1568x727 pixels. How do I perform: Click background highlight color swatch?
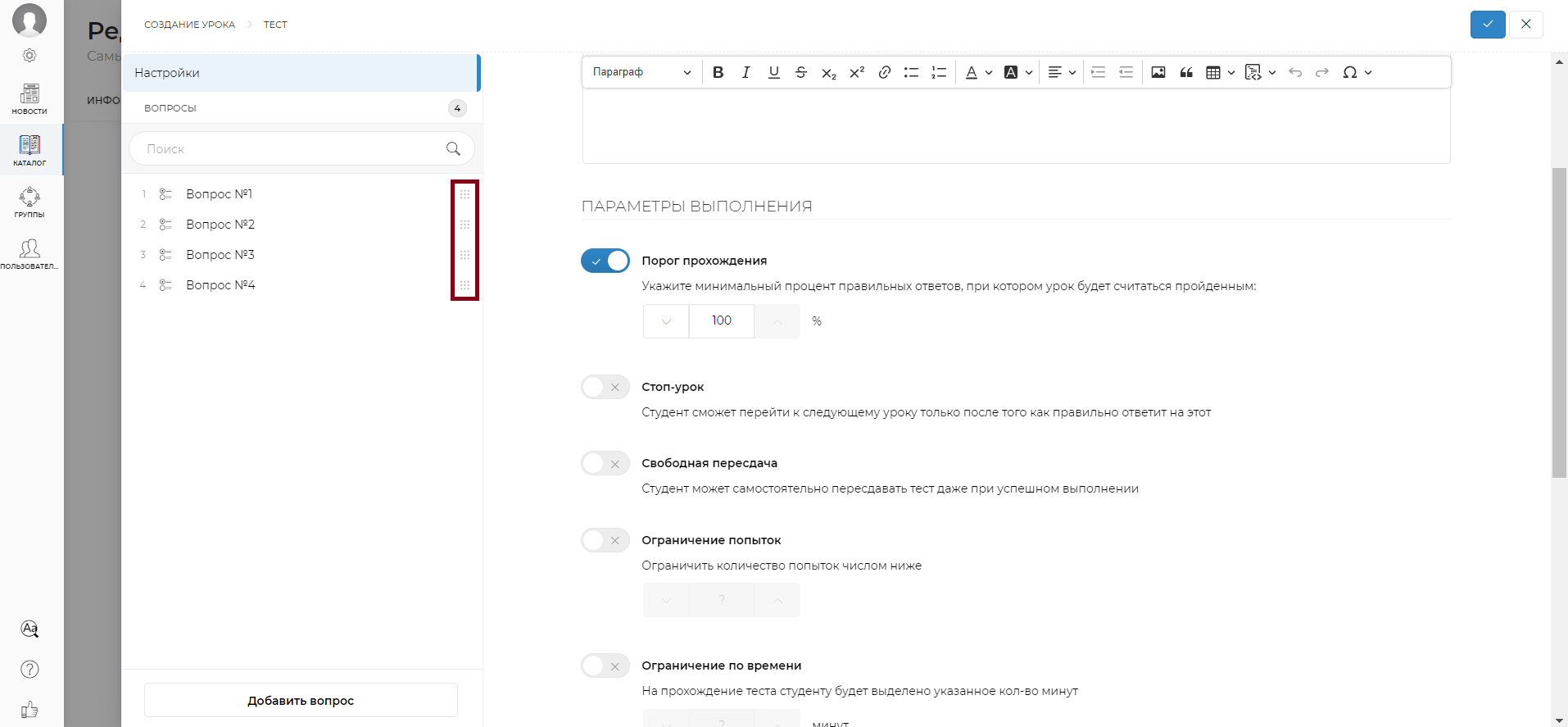(x=1011, y=72)
